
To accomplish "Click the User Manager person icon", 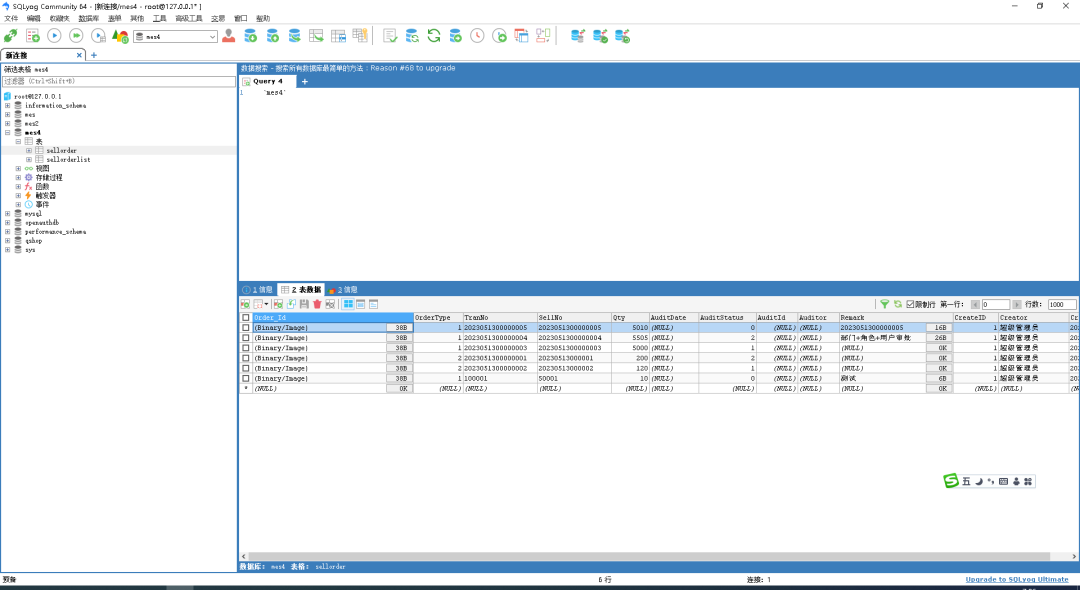I will (229, 36).
